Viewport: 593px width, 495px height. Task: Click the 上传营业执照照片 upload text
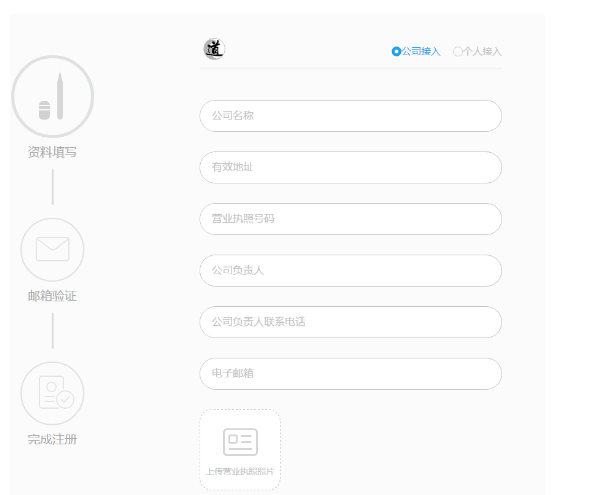[240, 472]
